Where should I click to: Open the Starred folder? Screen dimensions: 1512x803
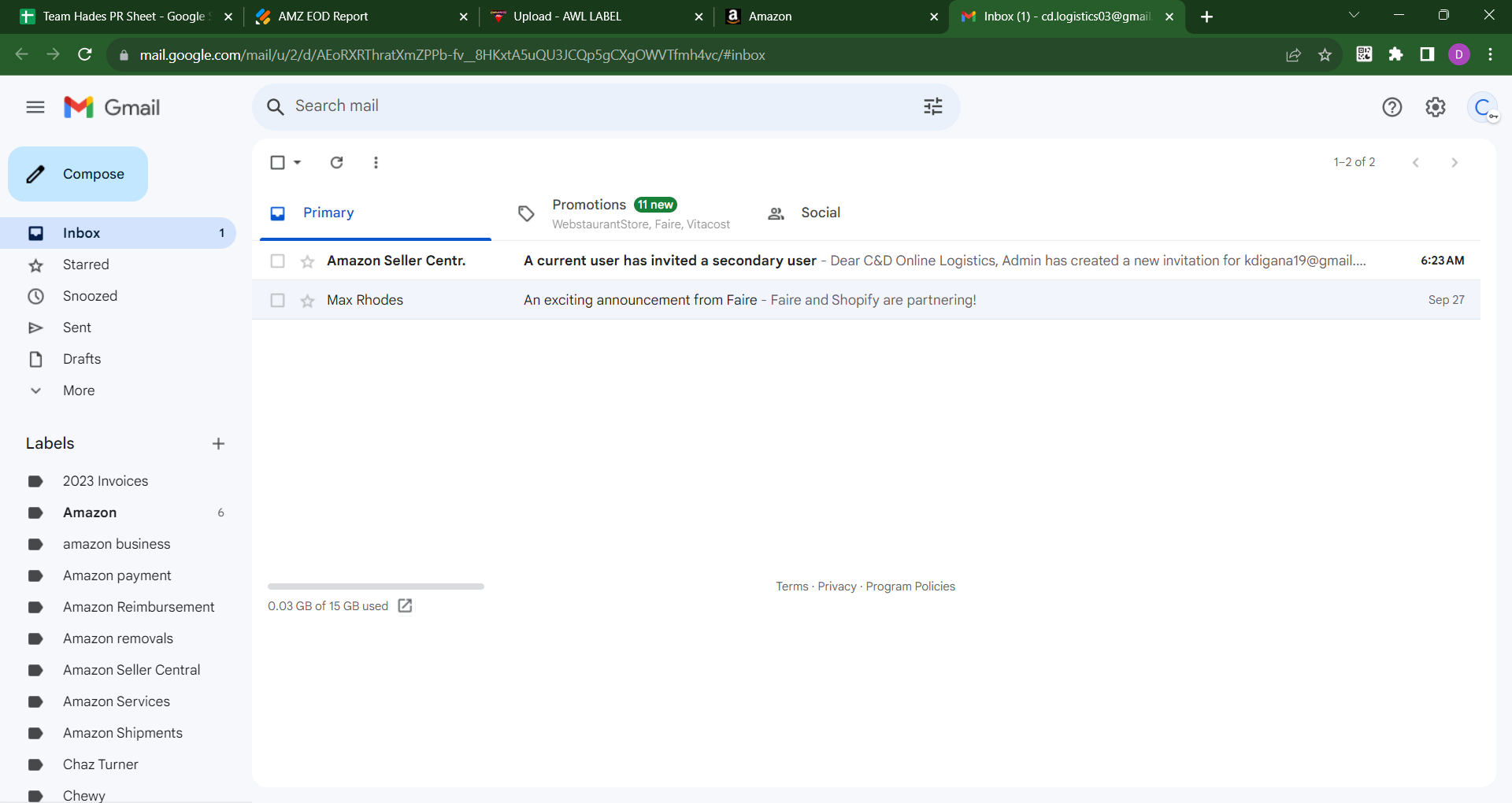click(x=118, y=265)
